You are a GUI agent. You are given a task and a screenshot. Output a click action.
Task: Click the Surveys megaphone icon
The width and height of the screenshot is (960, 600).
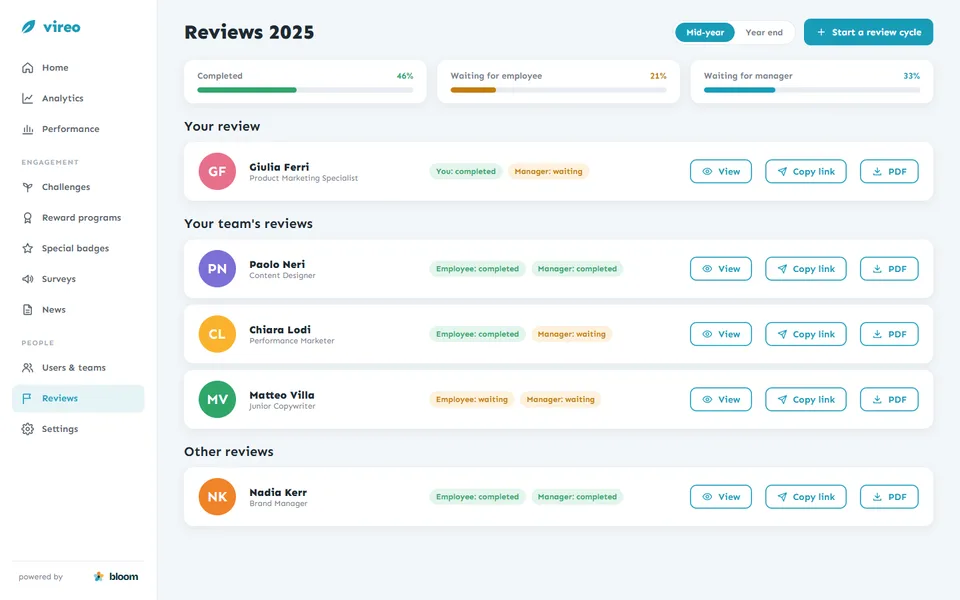pyautogui.click(x=28, y=279)
